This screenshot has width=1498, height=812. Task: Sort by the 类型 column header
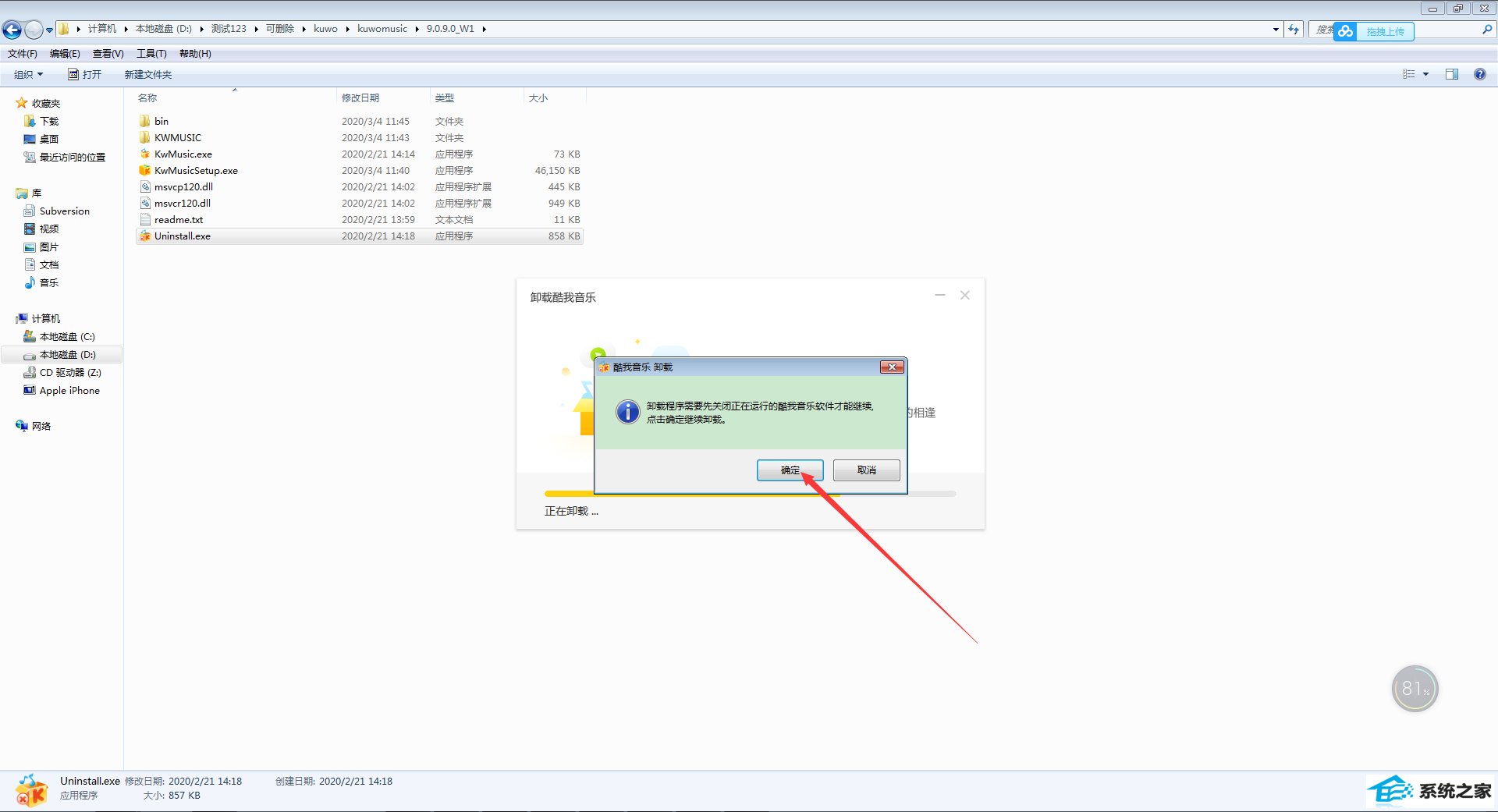445,98
